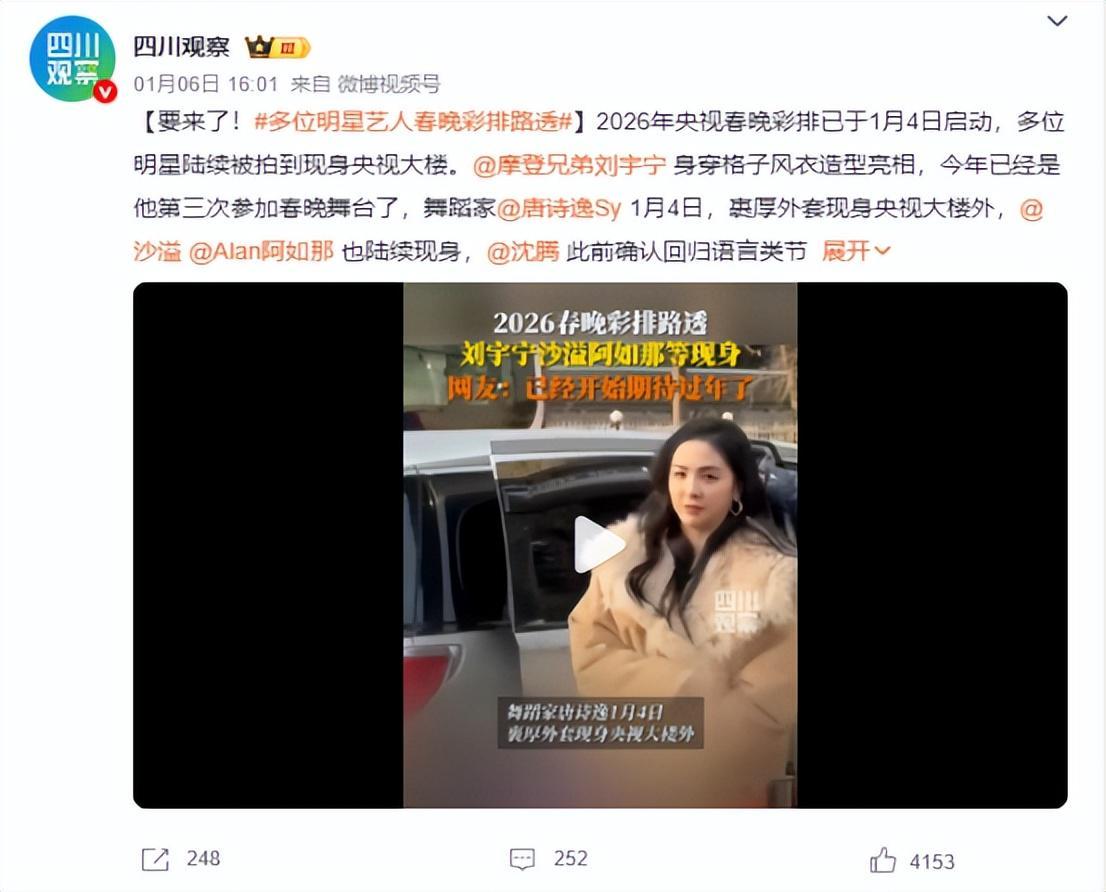Viewport: 1106px width, 892px height.
Task: Click the like count 4153
Action: [x=932, y=862]
